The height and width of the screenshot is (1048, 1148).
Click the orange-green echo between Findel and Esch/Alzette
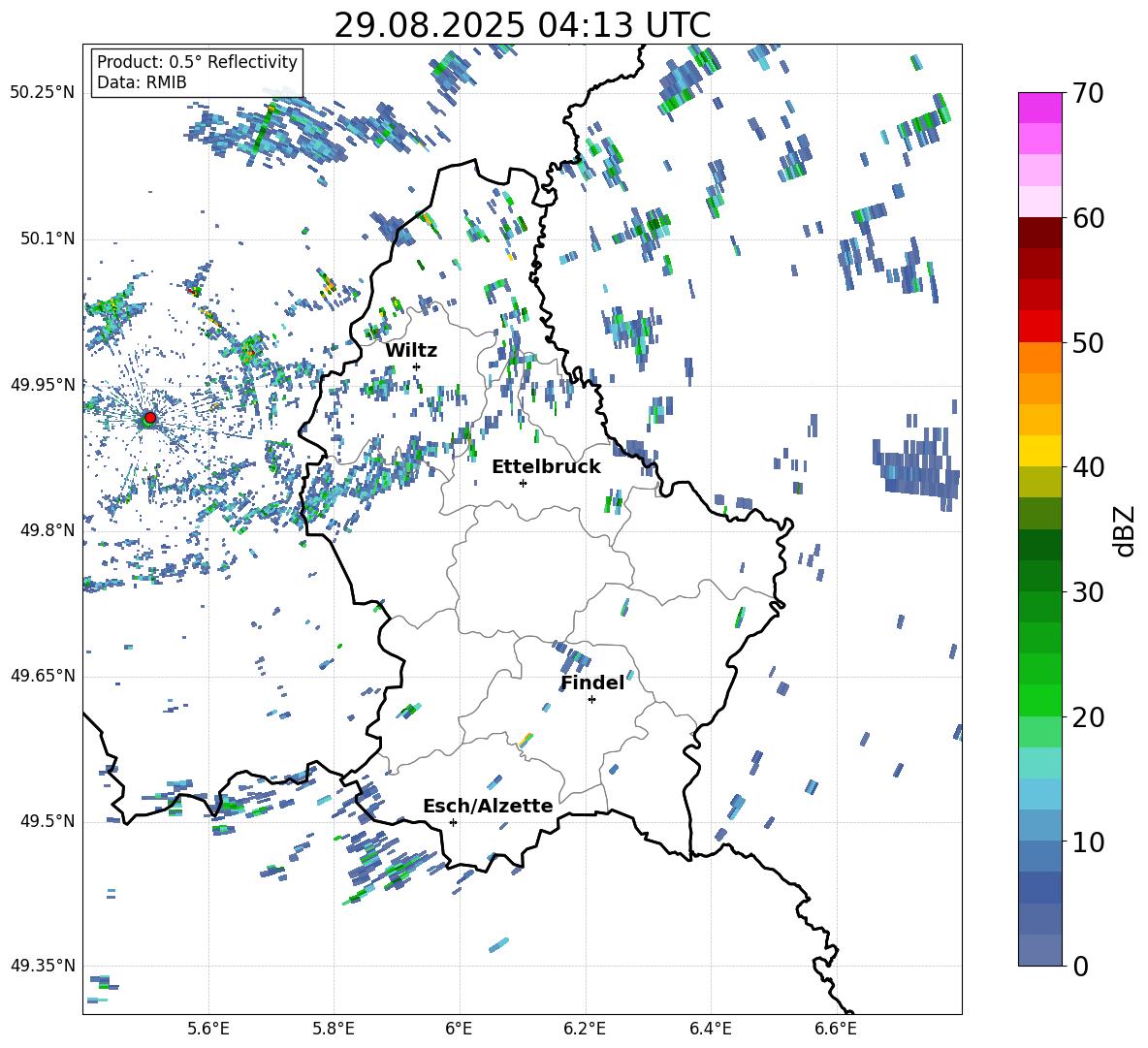point(526,740)
